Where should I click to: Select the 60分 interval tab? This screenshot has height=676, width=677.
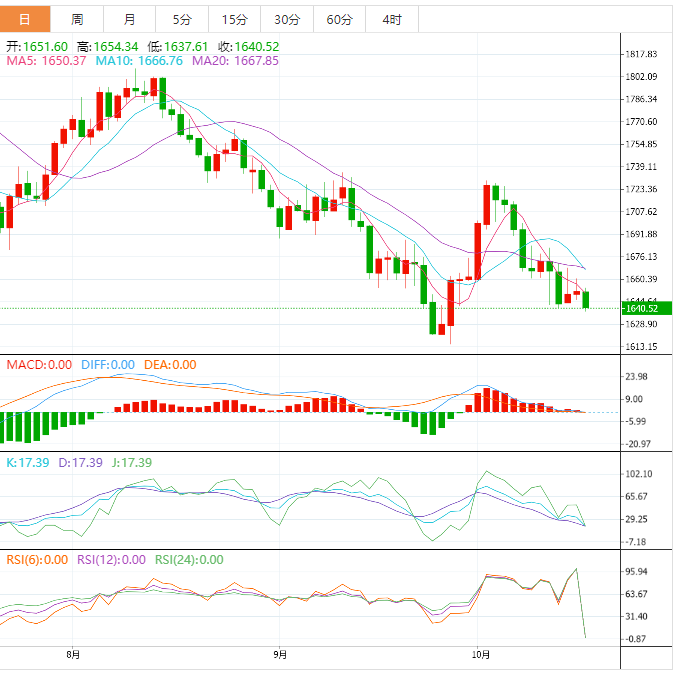pos(339,19)
